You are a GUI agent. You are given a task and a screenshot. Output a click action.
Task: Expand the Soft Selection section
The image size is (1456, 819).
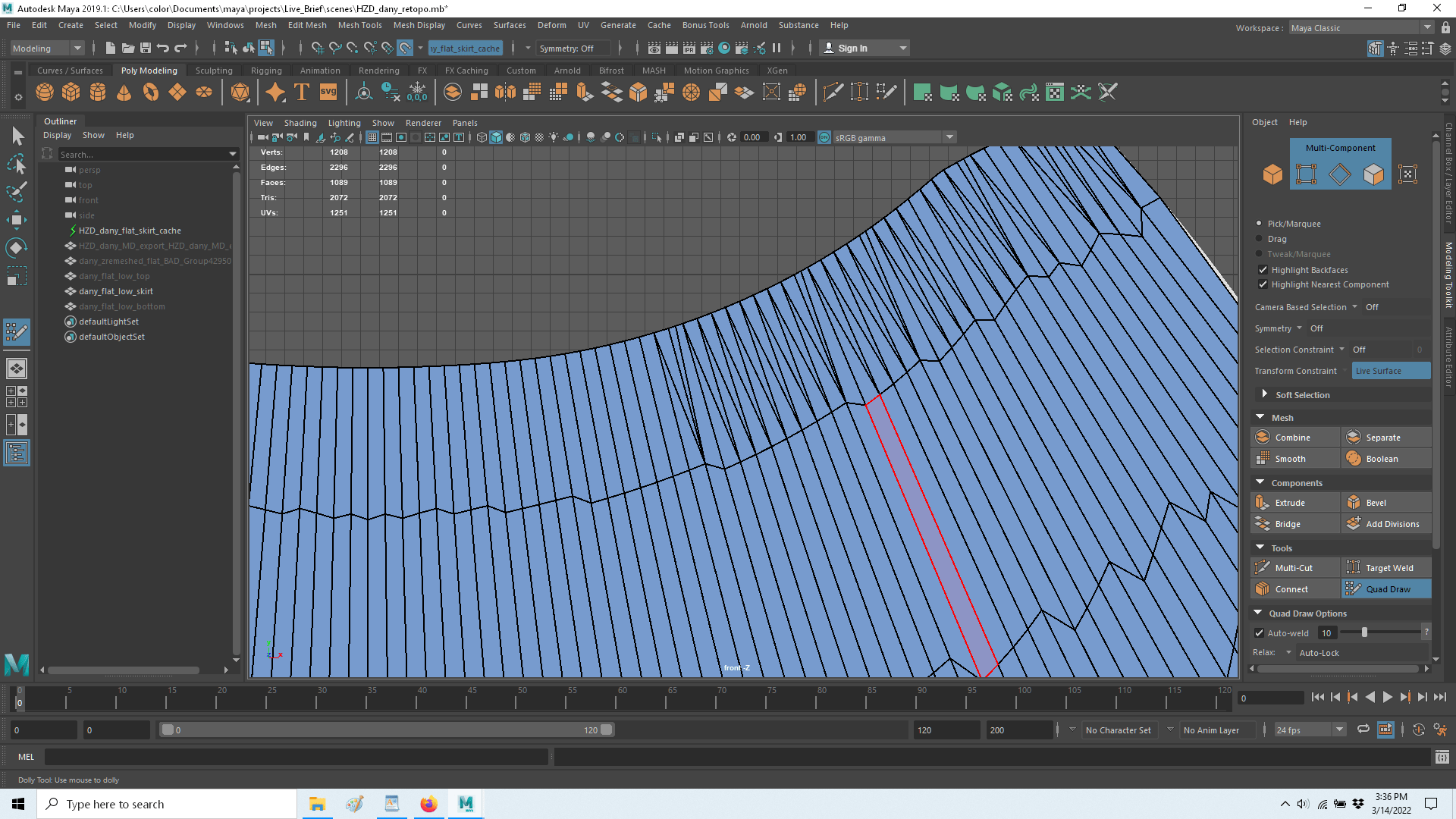point(1264,394)
